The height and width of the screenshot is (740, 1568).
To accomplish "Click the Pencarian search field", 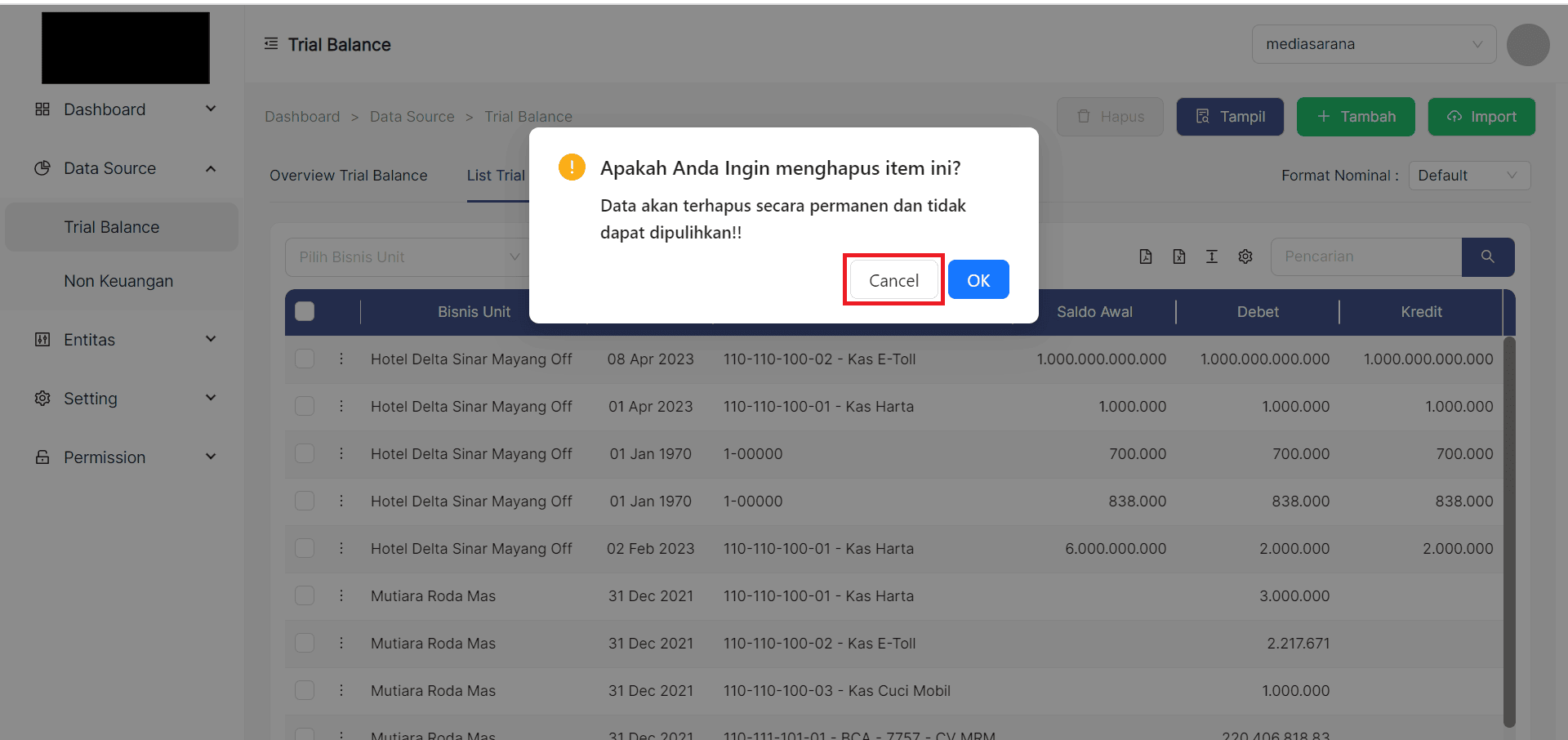I will pyautogui.click(x=1365, y=256).
